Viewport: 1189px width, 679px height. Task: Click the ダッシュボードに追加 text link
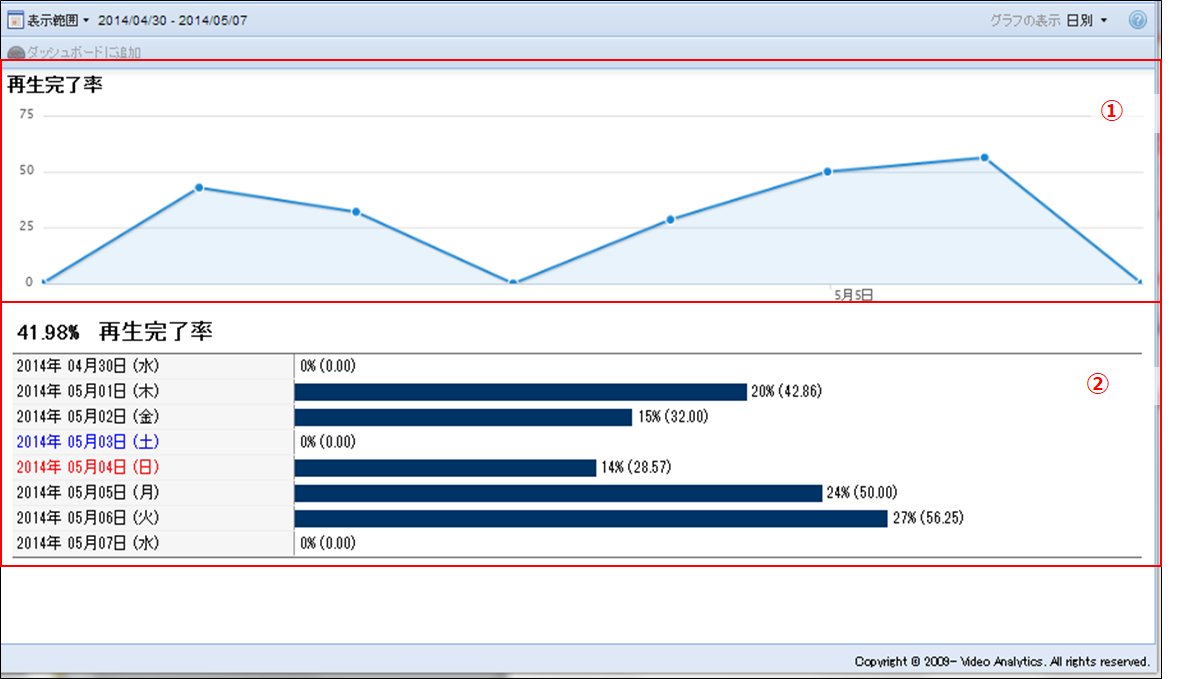click(x=84, y=53)
